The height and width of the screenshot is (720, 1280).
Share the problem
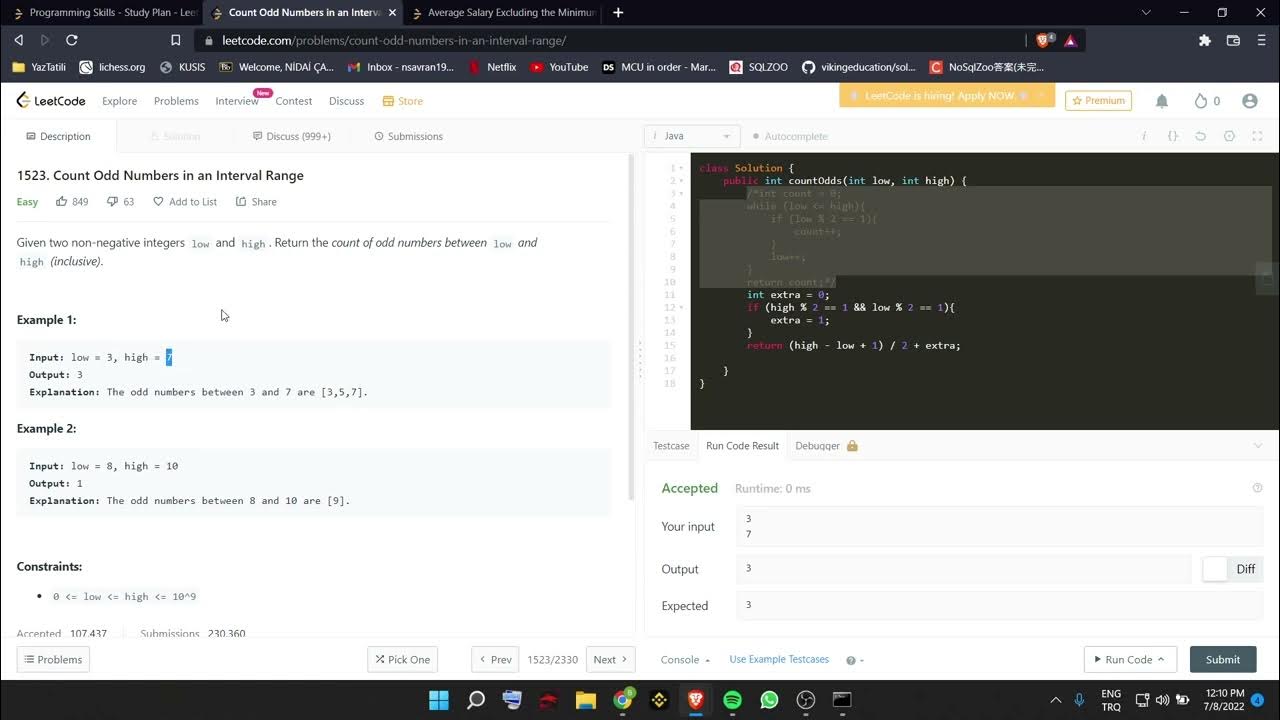point(256,202)
